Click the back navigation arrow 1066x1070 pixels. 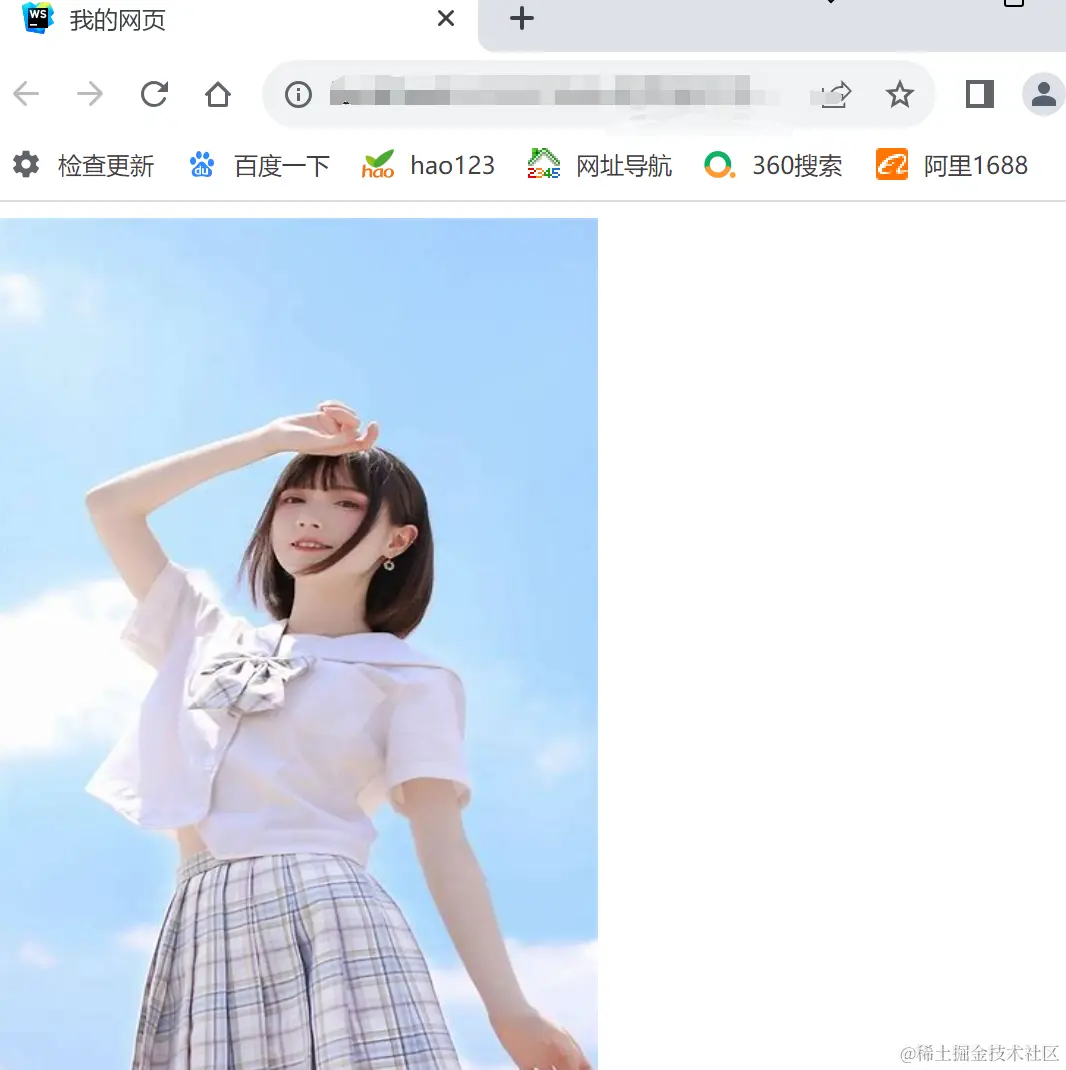coord(25,94)
